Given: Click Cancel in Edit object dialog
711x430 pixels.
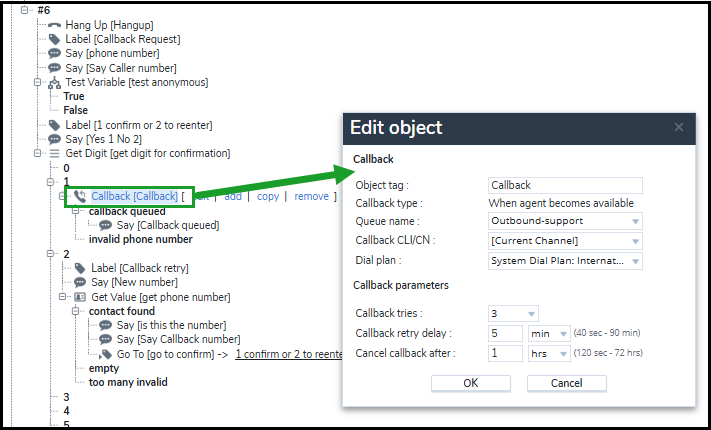Looking at the screenshot, I should [566, 383].
